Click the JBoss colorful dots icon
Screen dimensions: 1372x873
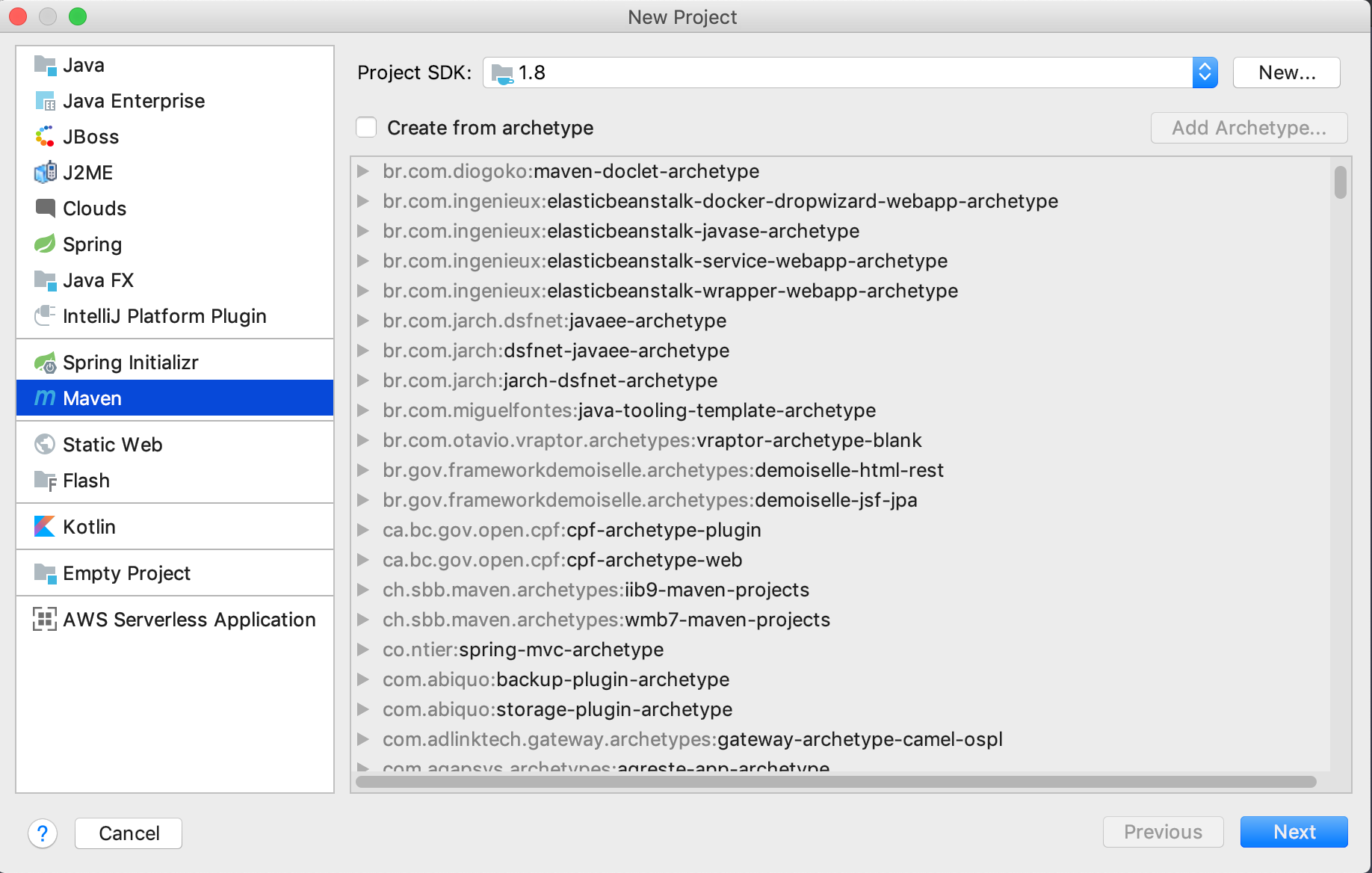tap(45, 137)
